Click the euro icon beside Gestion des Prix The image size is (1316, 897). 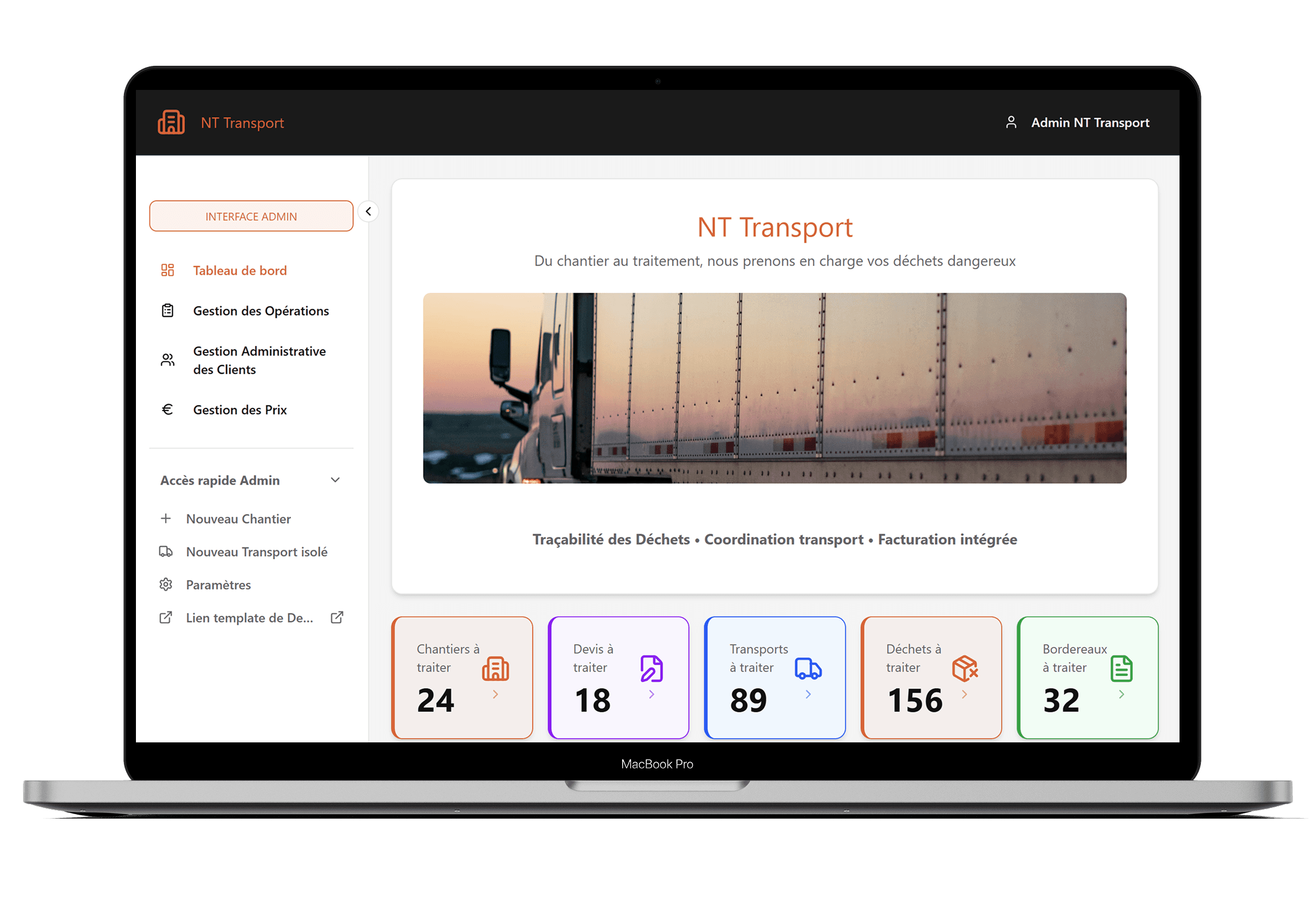click(167, 409)
